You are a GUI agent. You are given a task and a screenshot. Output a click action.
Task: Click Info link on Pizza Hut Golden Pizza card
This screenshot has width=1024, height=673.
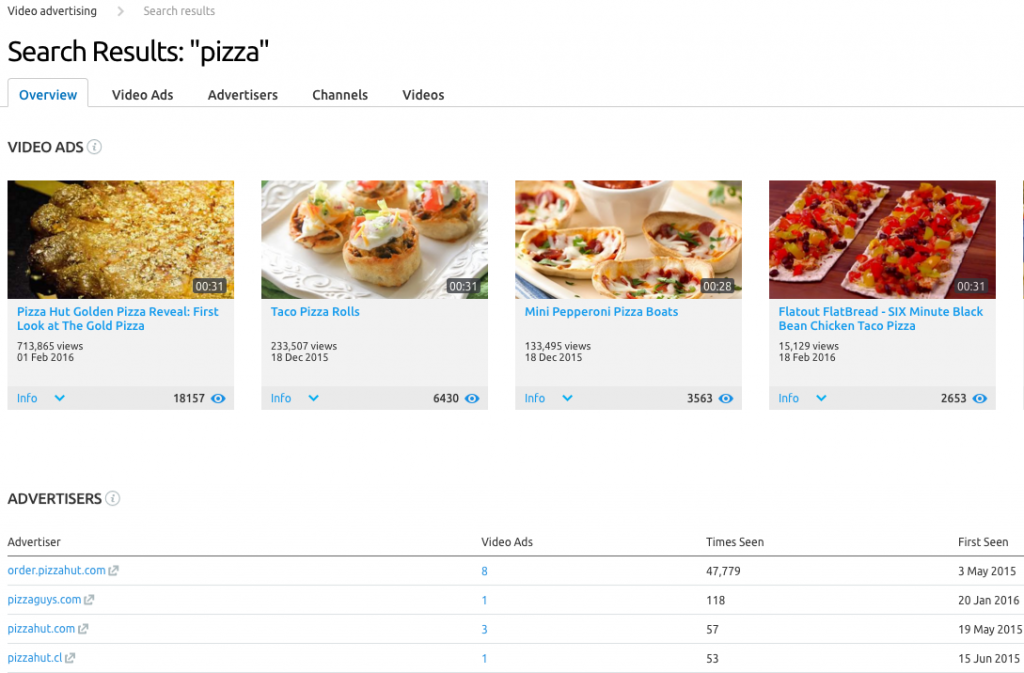click(x=27, y=398)
